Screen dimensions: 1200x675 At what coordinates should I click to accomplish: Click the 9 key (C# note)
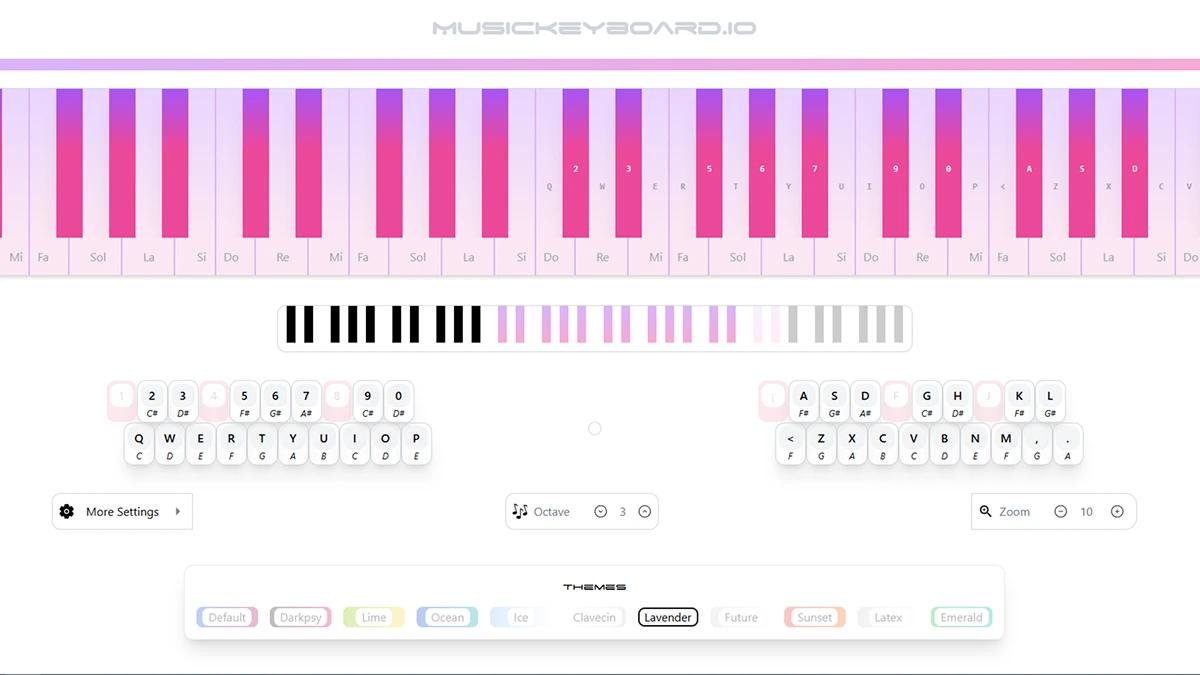click(368, 401)
